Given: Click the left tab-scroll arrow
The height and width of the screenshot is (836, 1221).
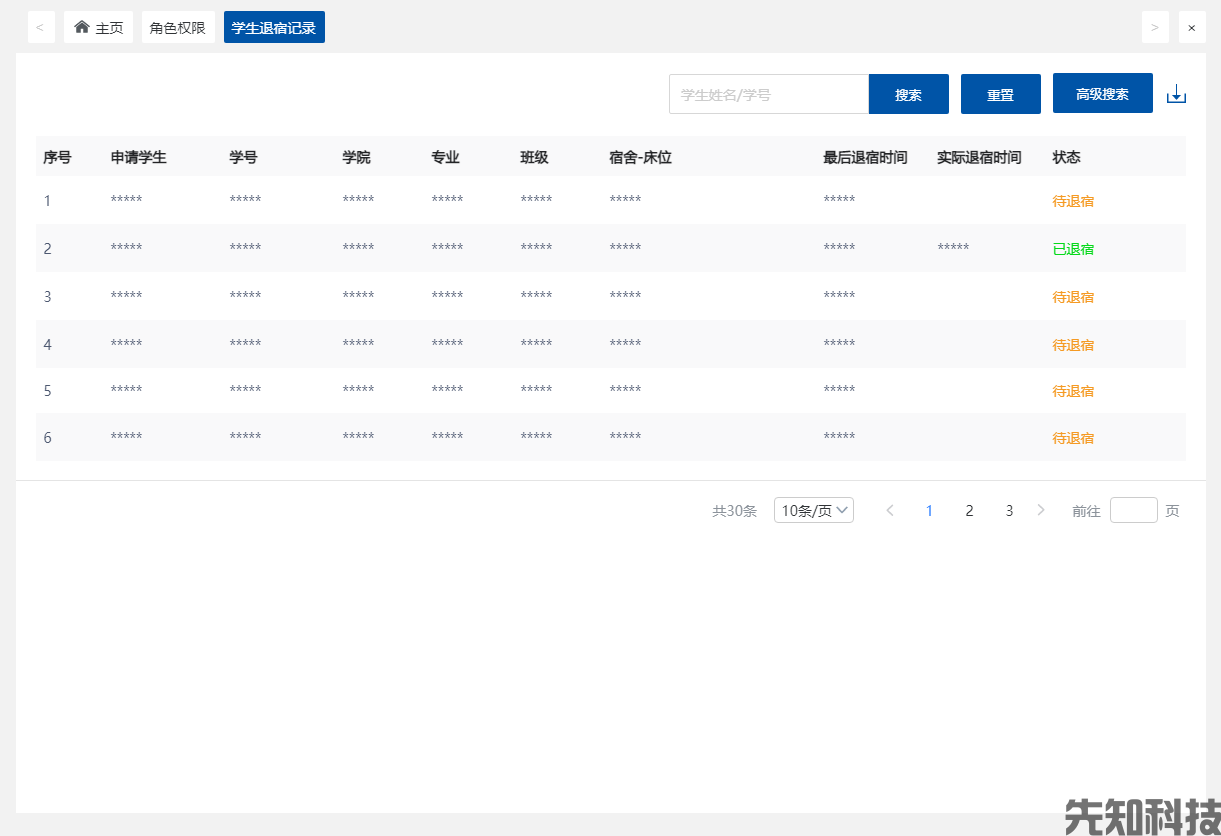Looking at the screenshot, I should [x=40, y=27].
